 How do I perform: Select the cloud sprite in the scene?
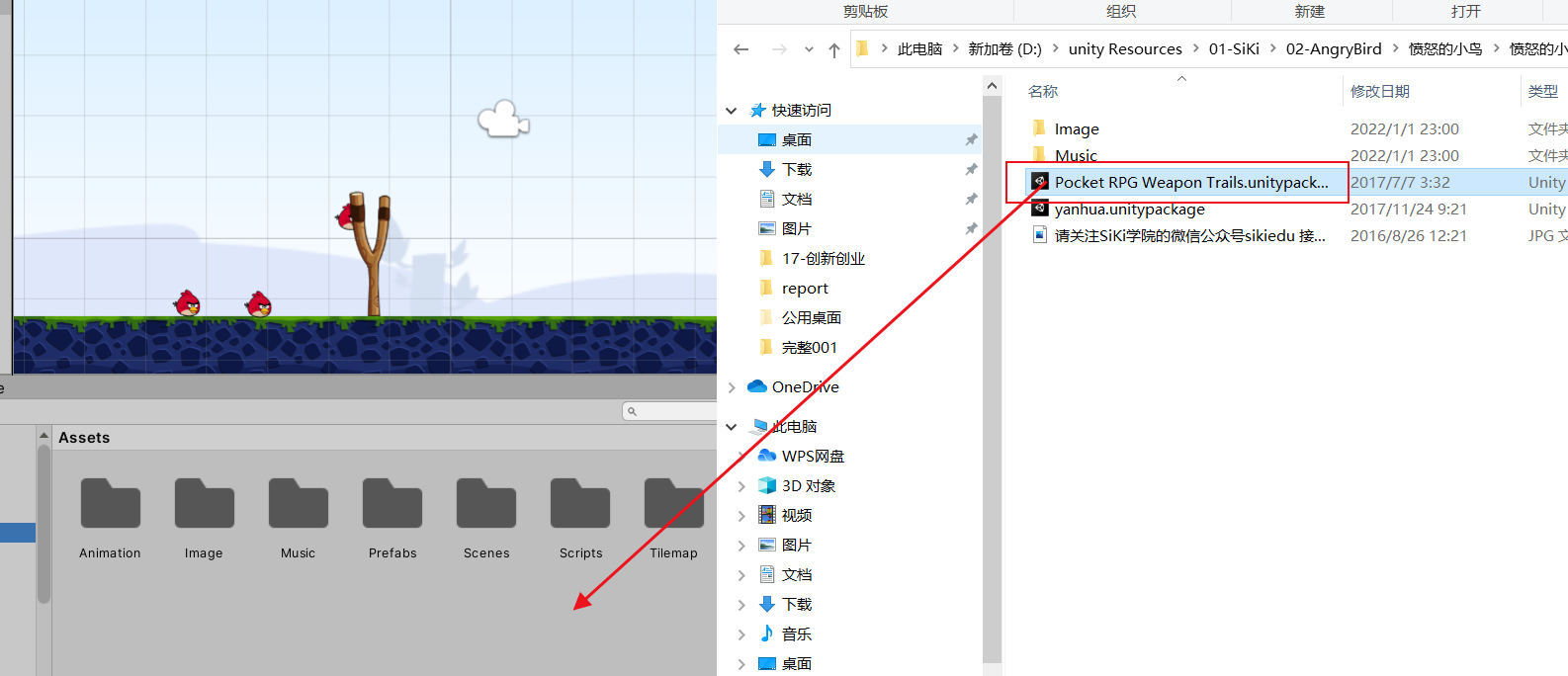tap(503, 120)
